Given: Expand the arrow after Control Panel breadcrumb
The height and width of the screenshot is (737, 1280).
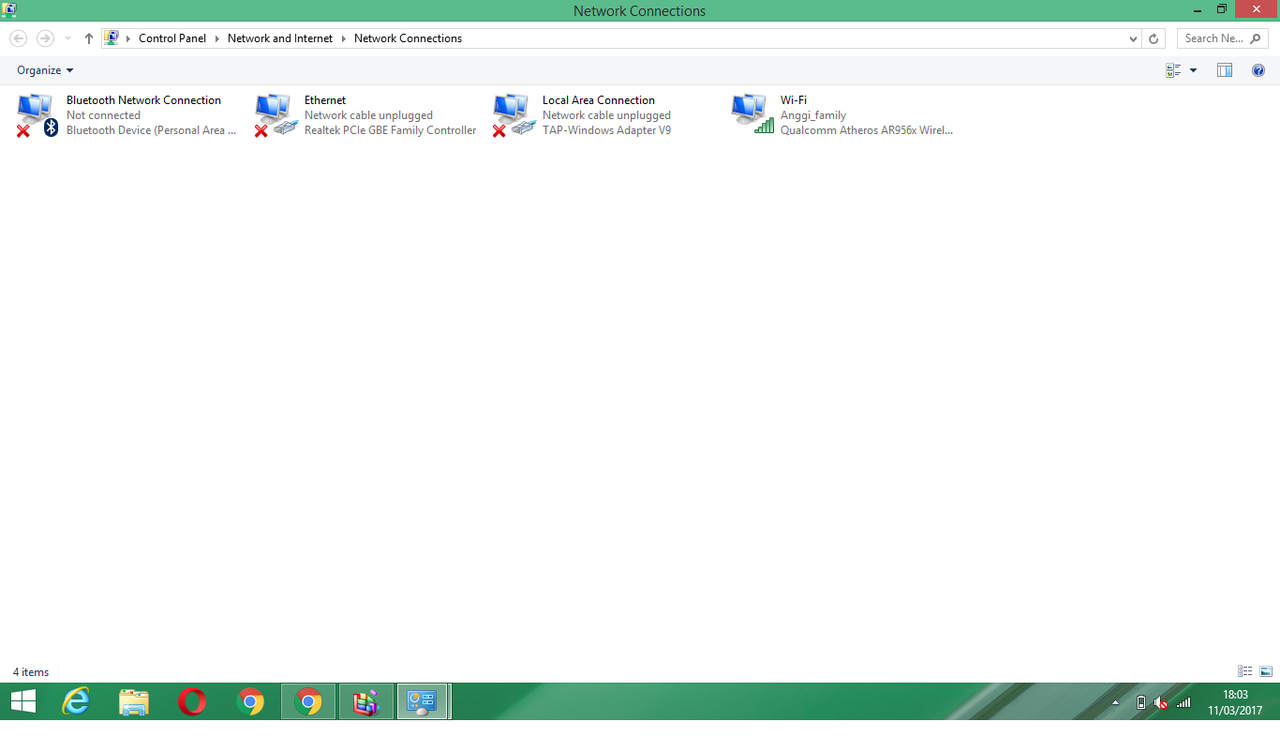Looking at the screenshot, I should coord(217,38).
